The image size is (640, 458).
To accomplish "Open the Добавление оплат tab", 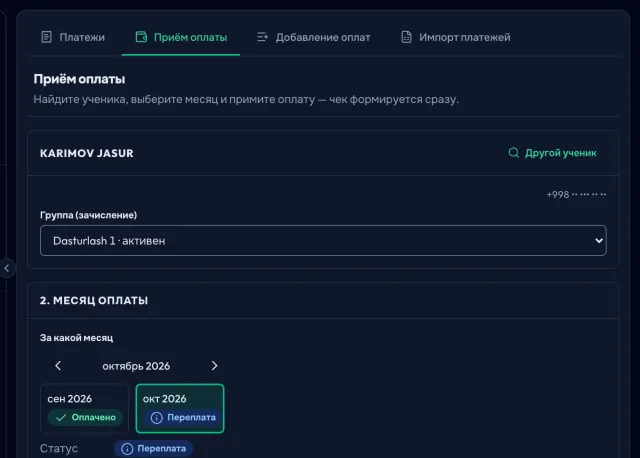I will [x=313, y=37].
